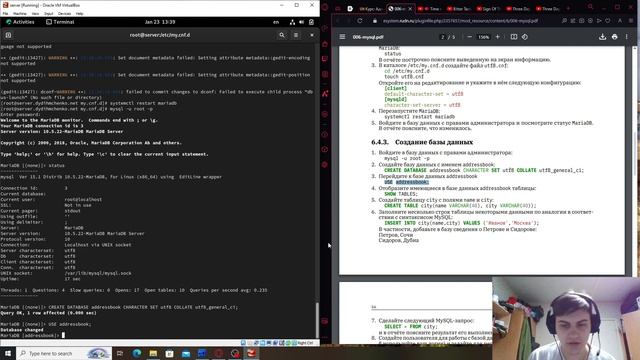
Task: Click the terminal window scrollbar
Action: (x=317, y=320)
